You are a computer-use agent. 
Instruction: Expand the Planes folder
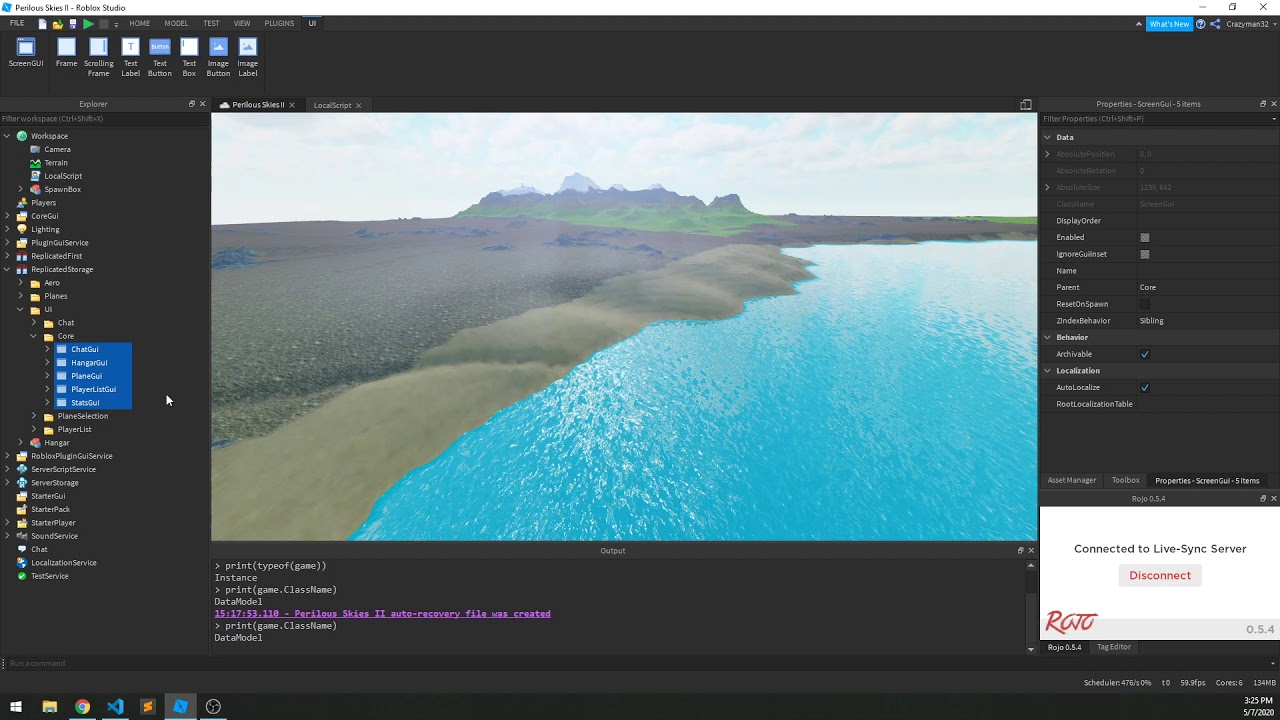point(21,296)
